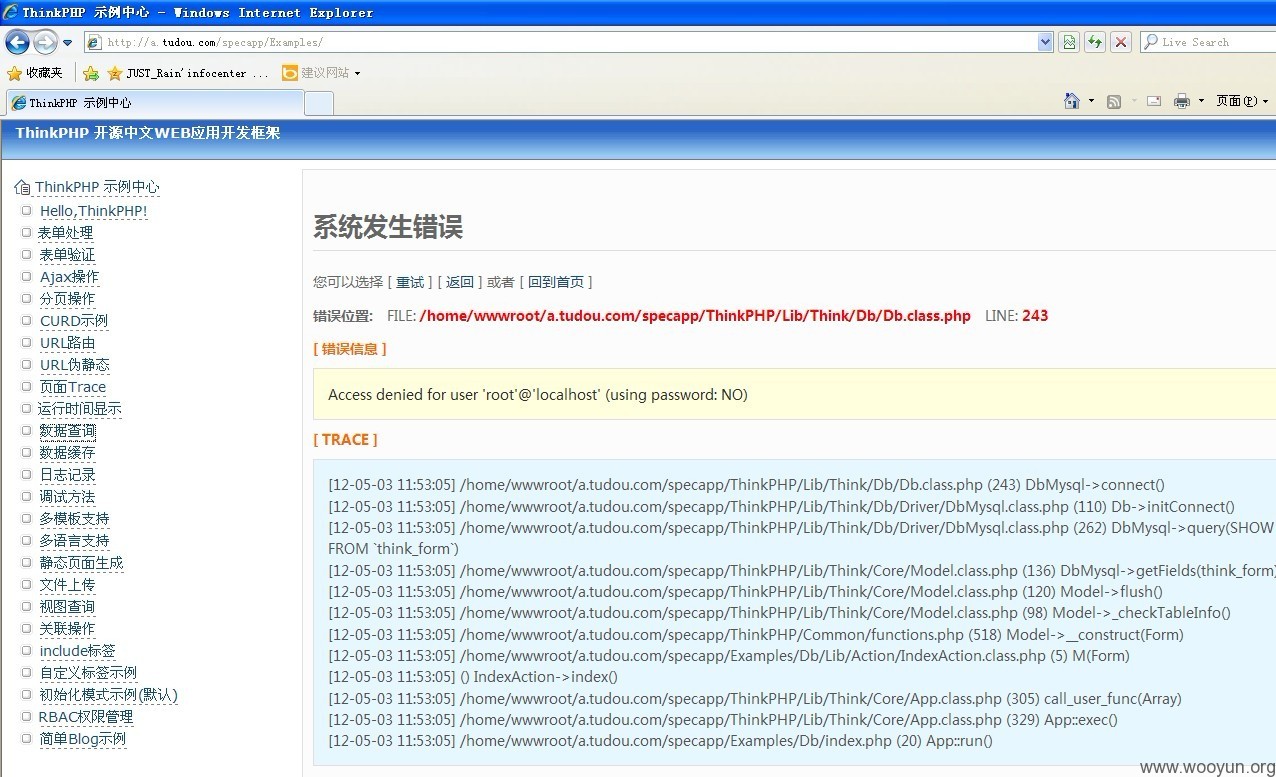Open the URL伪静态 example

74,365
